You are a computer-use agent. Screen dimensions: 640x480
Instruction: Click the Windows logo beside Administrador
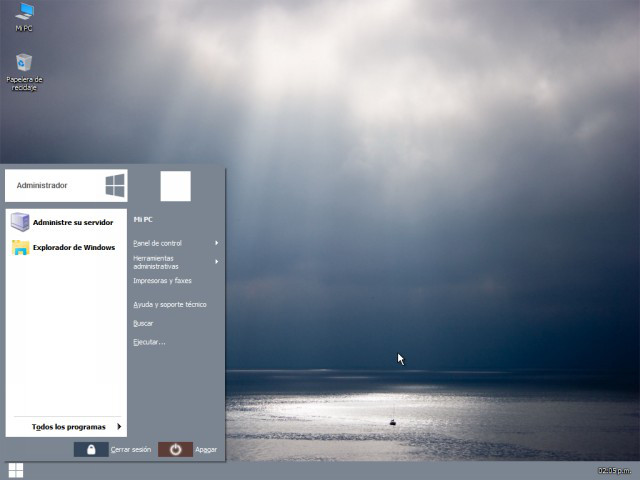pos(115,186)
